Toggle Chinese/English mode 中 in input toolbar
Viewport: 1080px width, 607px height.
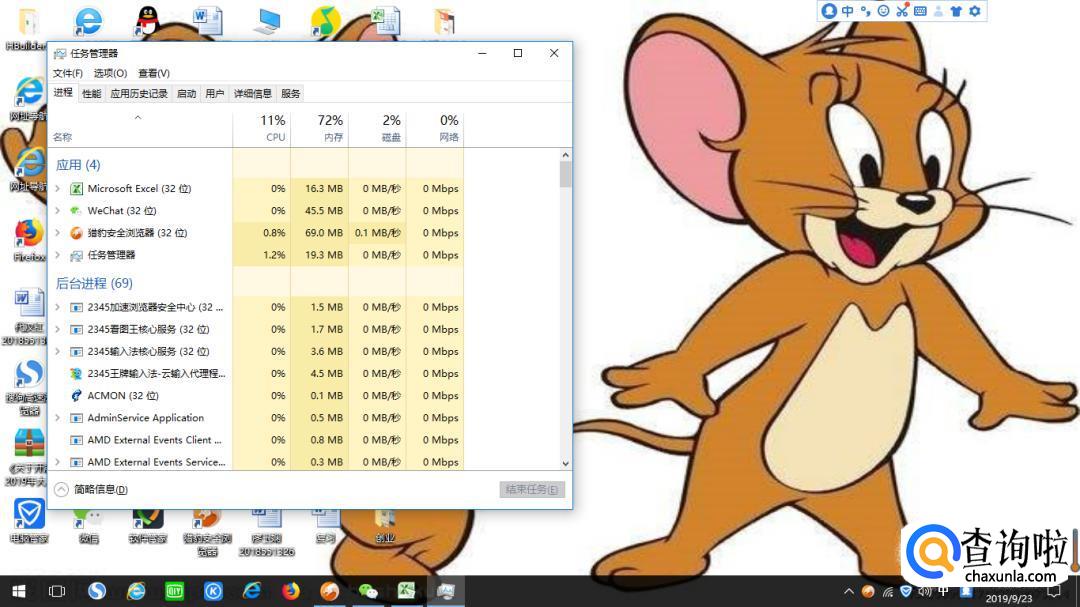(x=848, y=11)
